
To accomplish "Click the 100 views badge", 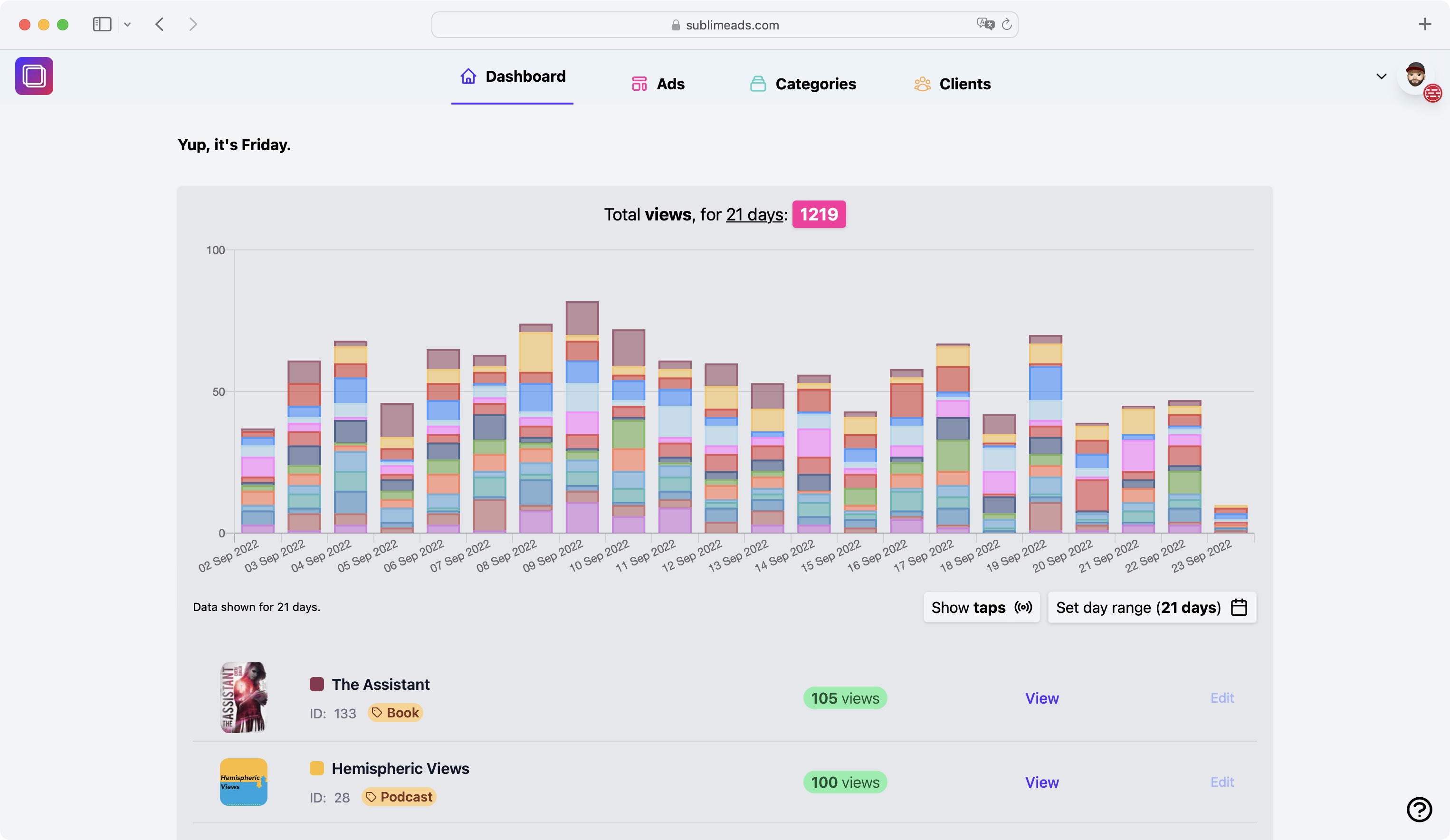I will pos(845,782).
